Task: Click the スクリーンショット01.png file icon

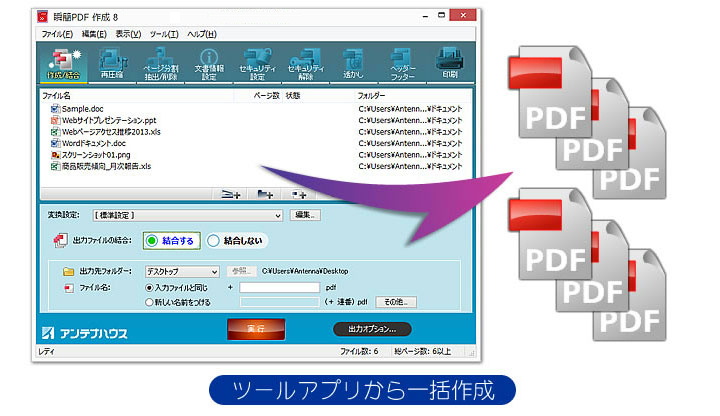Action: (x=55, y=155)
